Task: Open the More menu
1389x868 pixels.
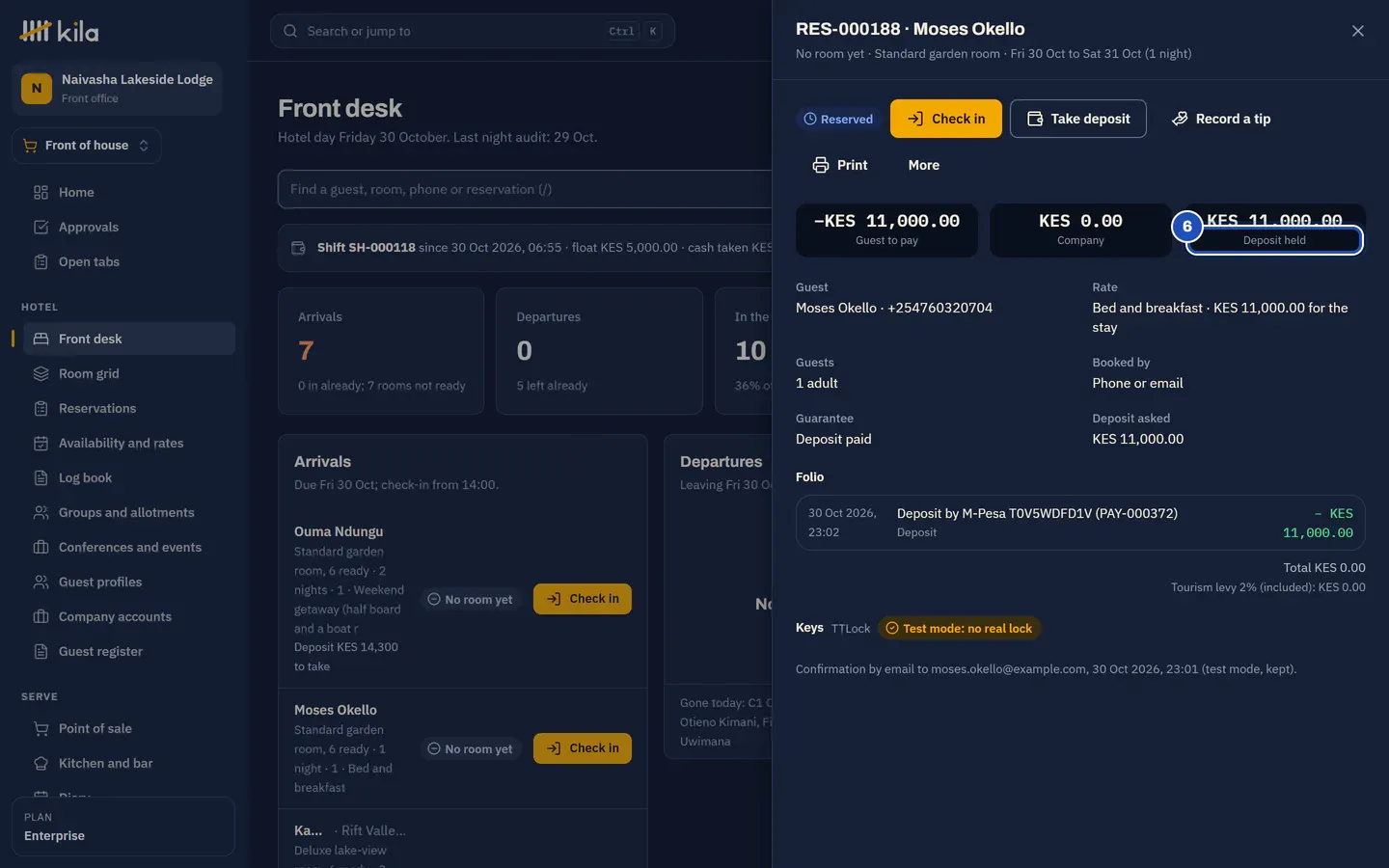Action: point(924,165)
